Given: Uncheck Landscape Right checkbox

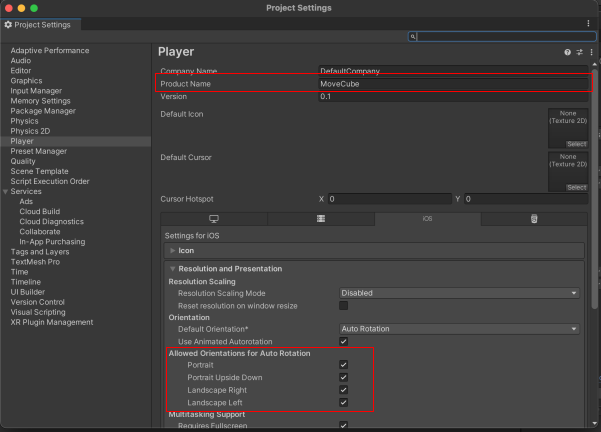Looking at the screenshot, I should click(343, 390).
